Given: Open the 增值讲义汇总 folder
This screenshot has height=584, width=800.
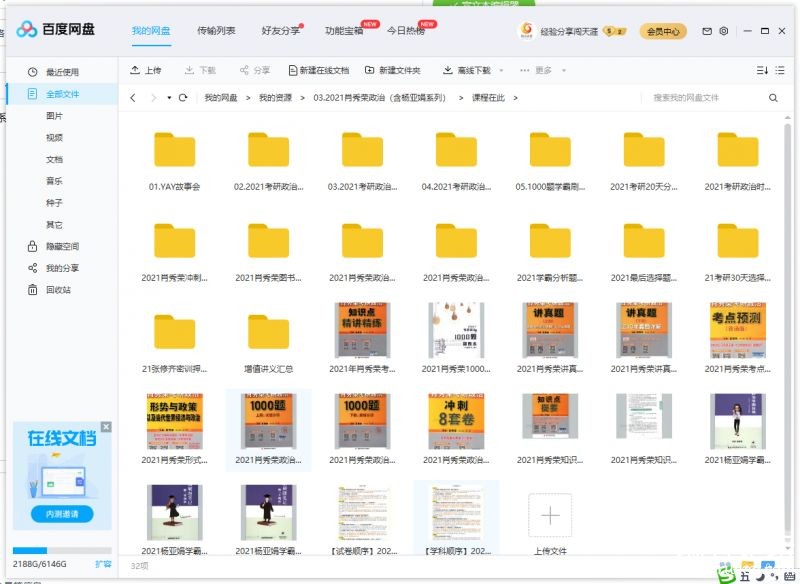Looking at the screenshot, I should pos(268,332).
